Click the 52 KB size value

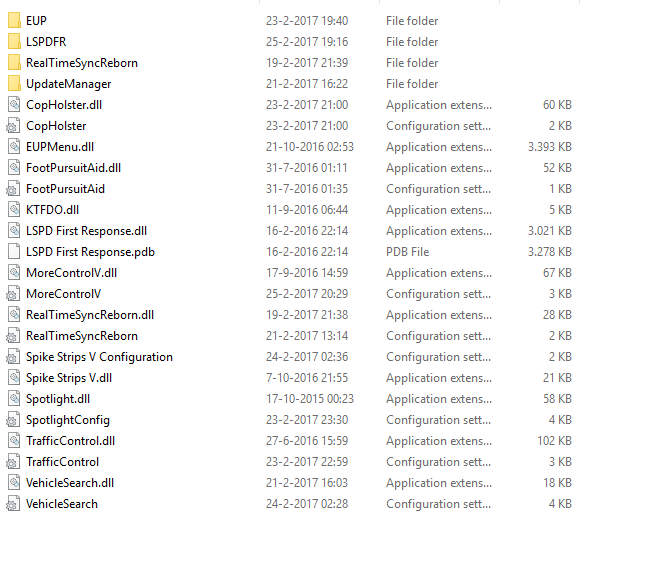tap(557, 168)
